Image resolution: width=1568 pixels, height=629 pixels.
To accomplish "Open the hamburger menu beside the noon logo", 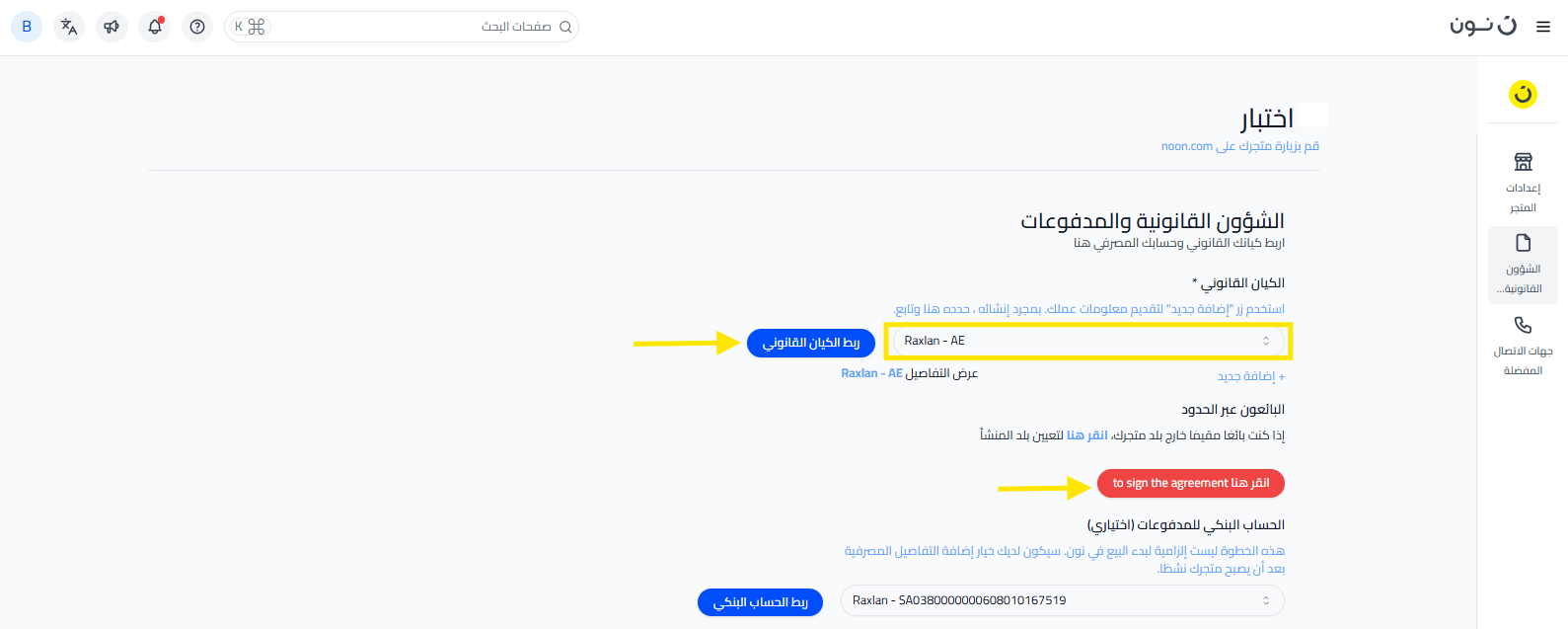I will click(x=1543, y=27).
